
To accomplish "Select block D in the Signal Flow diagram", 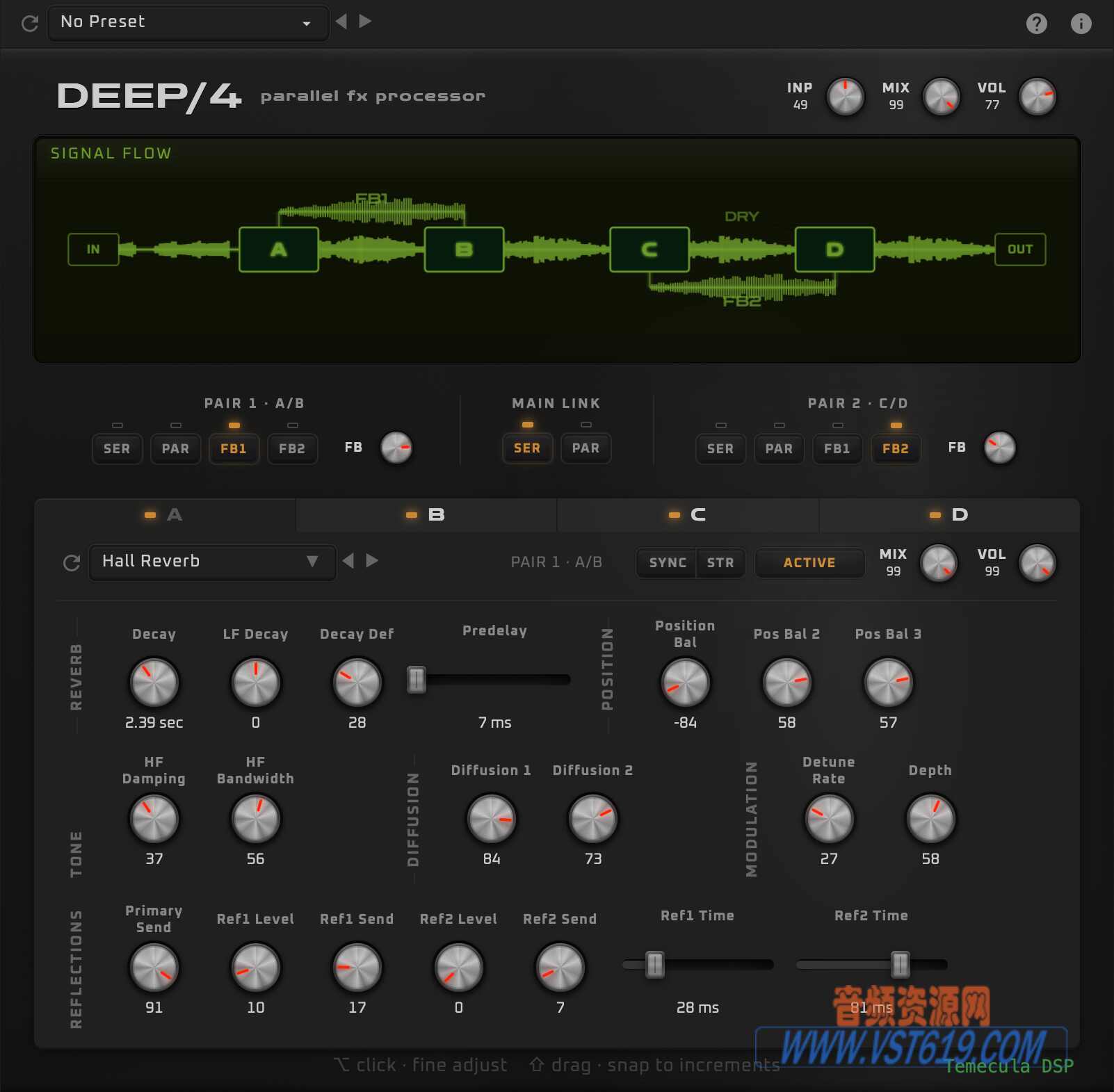I will coord(834,248).
